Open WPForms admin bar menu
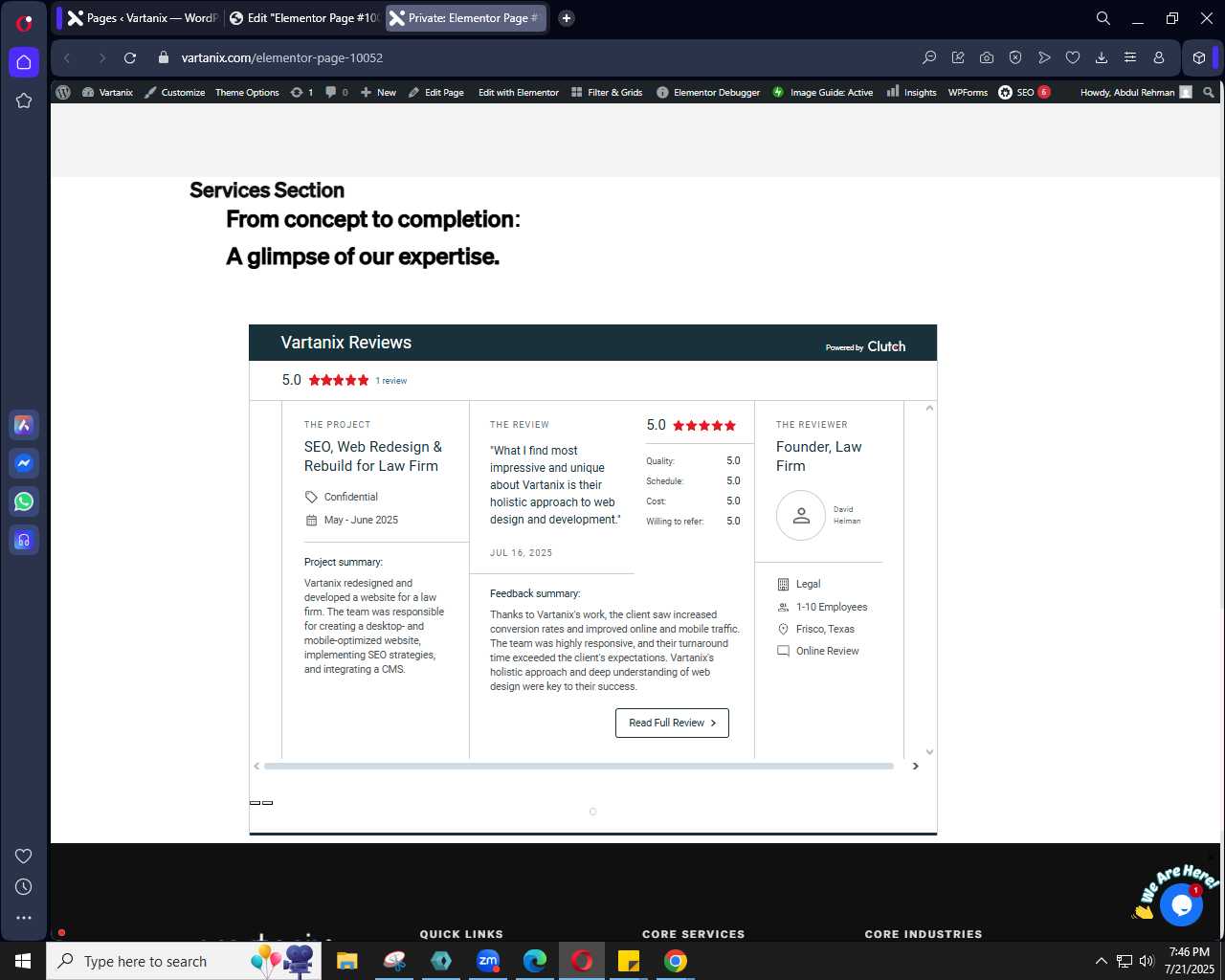This screenshot has width=1225, height=980. click(x=968, y=92)
